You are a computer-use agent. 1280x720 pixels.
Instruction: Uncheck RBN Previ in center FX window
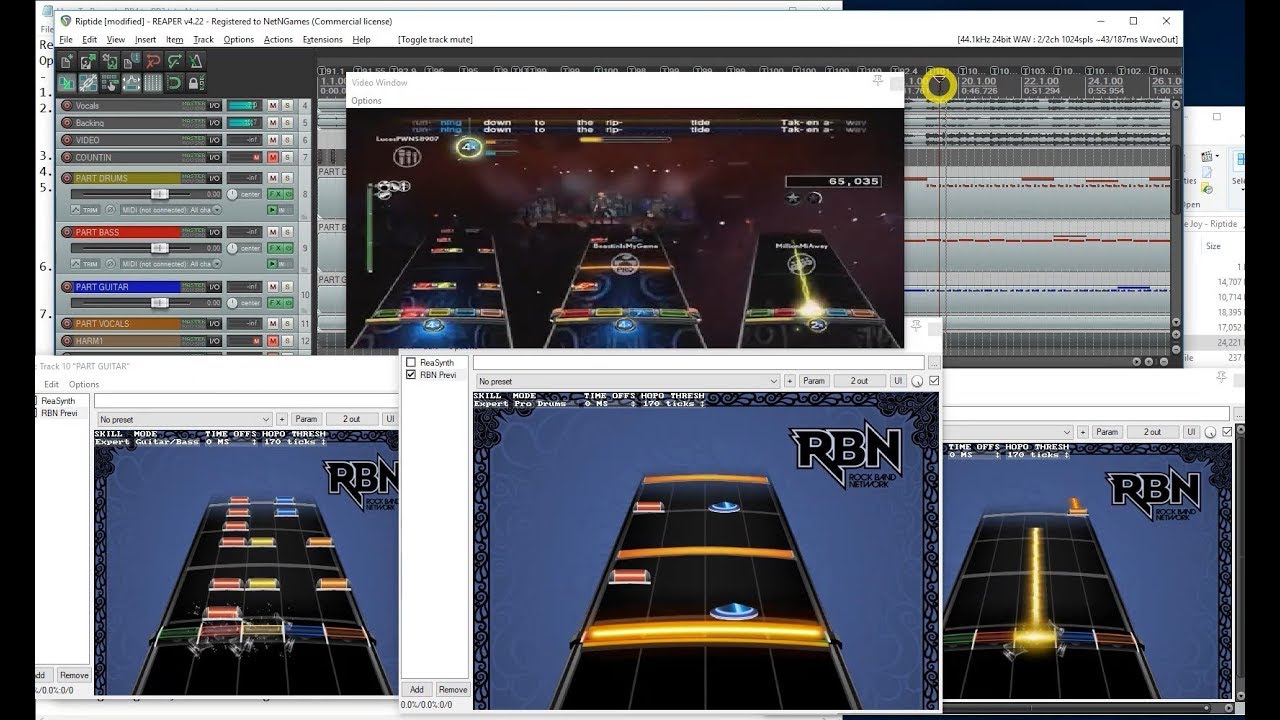pyautogui.click(x=410, y=375)
